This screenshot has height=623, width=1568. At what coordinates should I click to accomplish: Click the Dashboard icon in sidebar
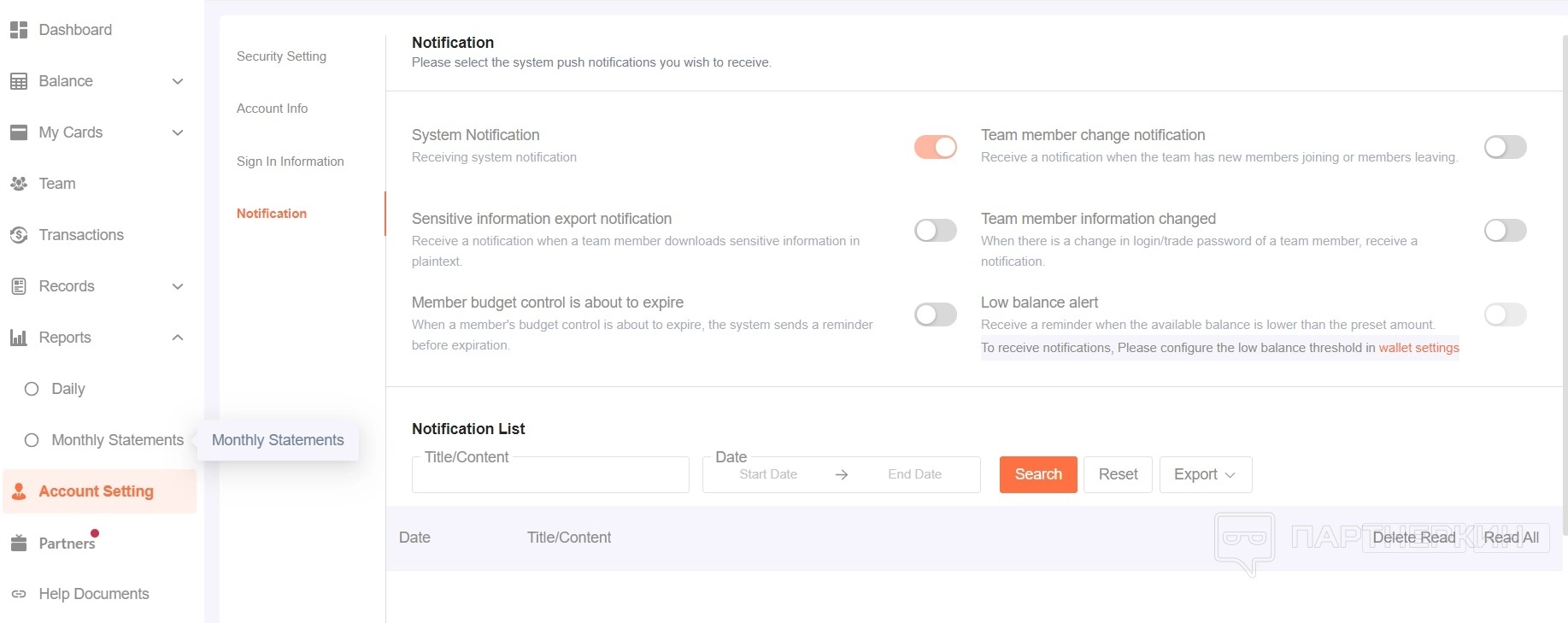[19, 30]
